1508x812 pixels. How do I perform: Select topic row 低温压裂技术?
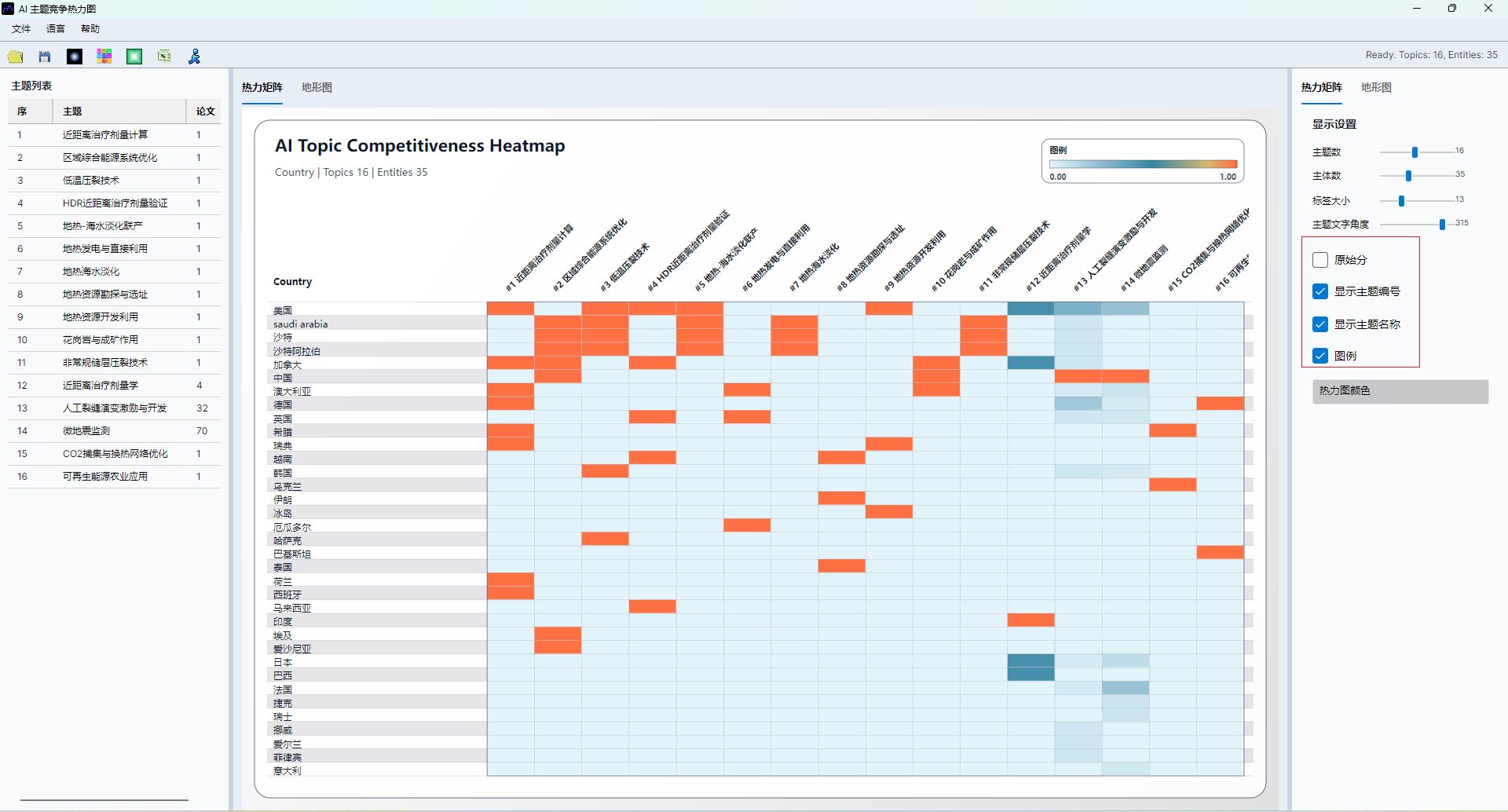(x=114, y=181)
